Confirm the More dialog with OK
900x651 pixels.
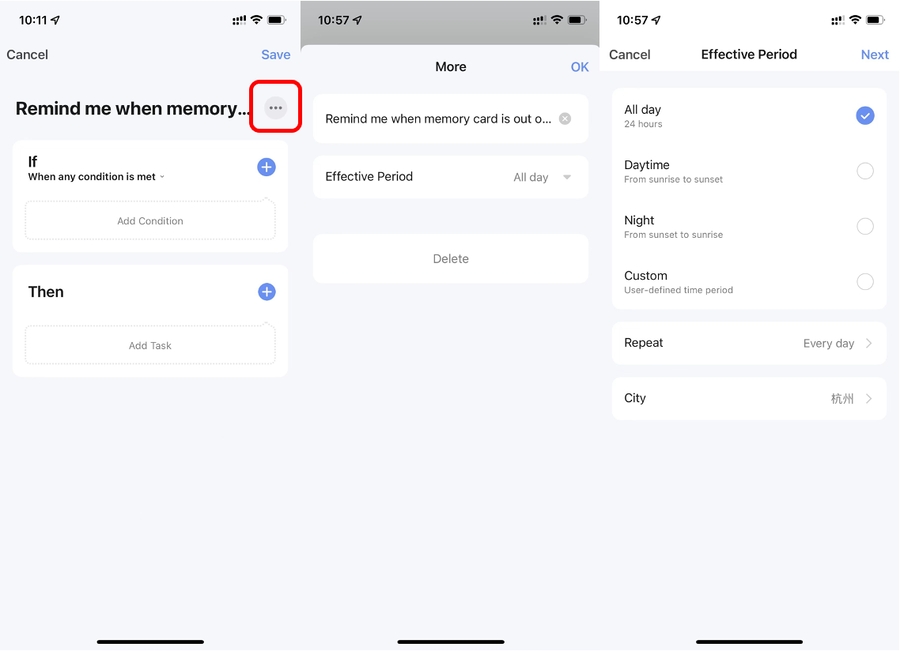click(x=580, y=67)
